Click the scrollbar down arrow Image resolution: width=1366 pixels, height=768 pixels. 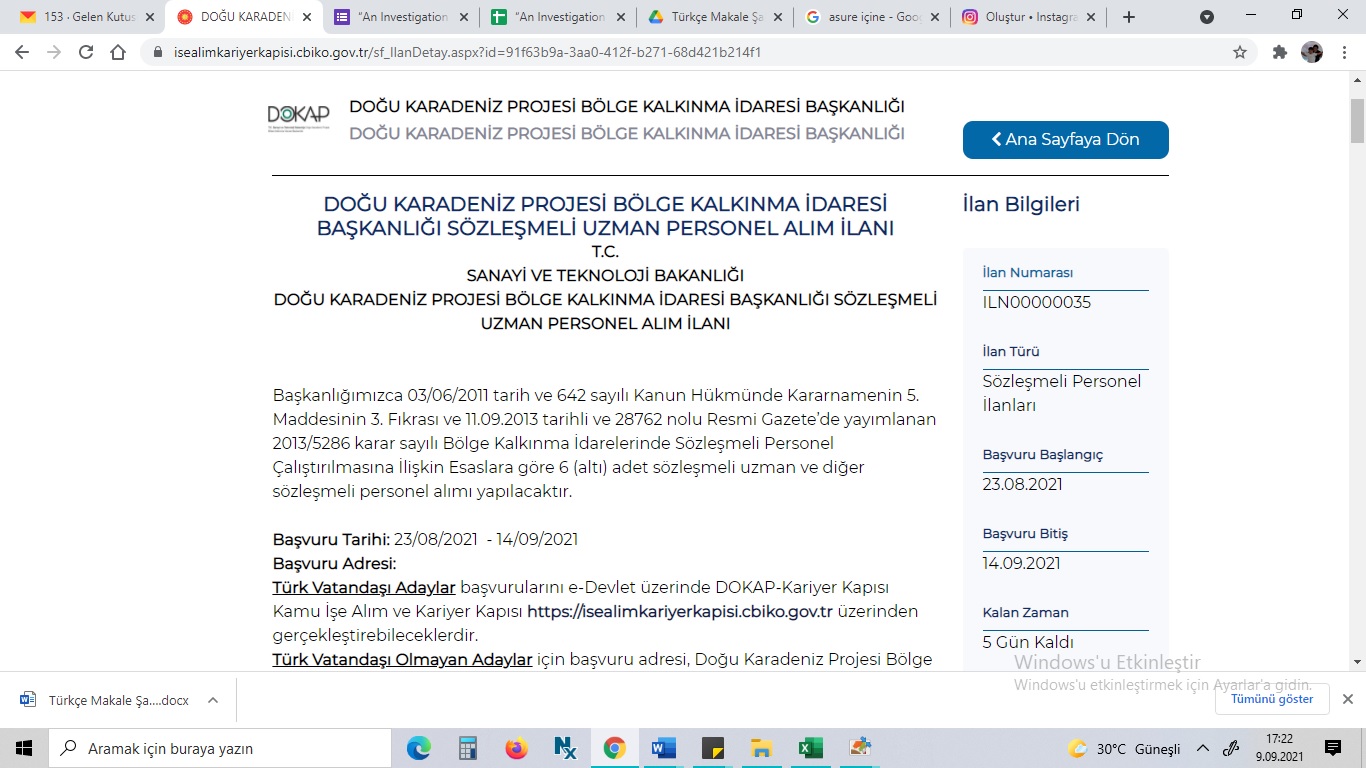pyautogui.click(x=1357, y=662)
